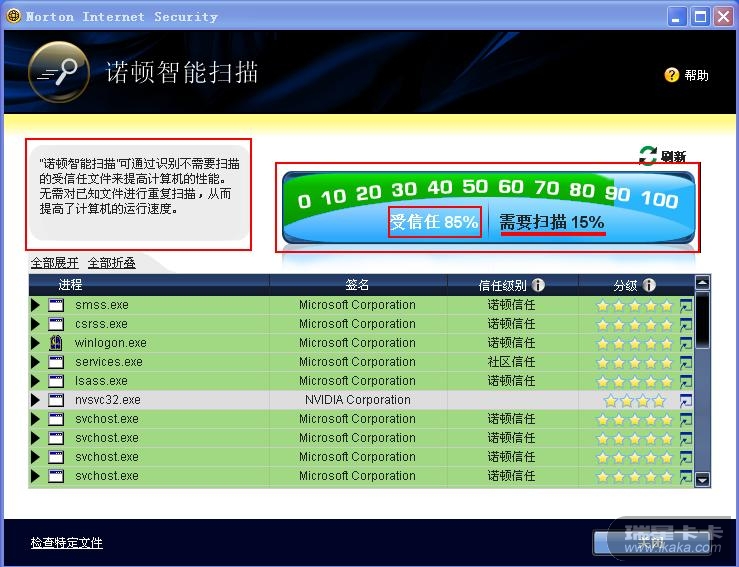Select the NVIDIA Corporation signature cell
This screenshot has height=567, width=739.
[358, 400]
